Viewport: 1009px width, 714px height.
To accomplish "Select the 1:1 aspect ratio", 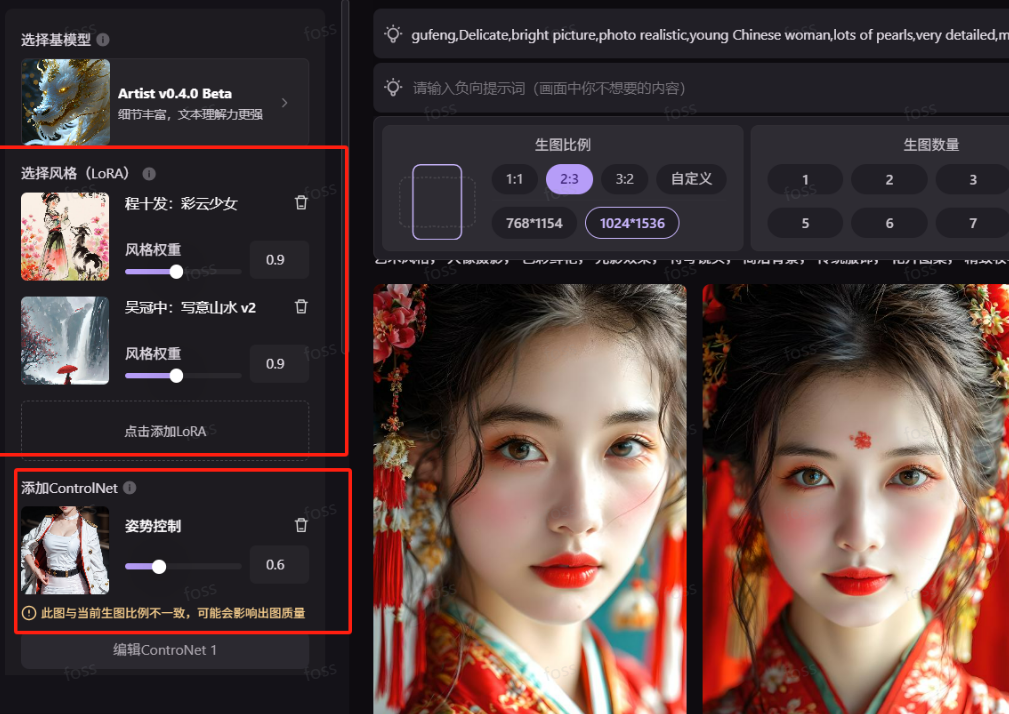I will tap(514, 179).
